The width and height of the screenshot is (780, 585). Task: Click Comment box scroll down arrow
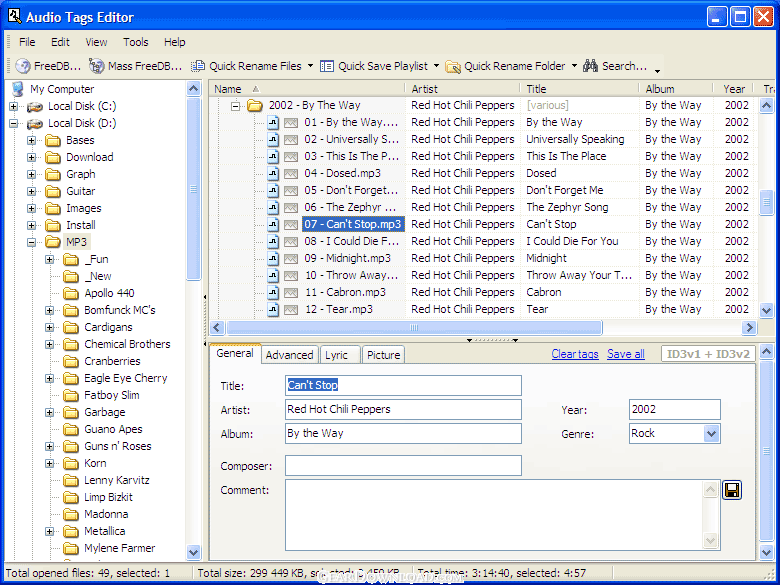click(x=711, y=540)
